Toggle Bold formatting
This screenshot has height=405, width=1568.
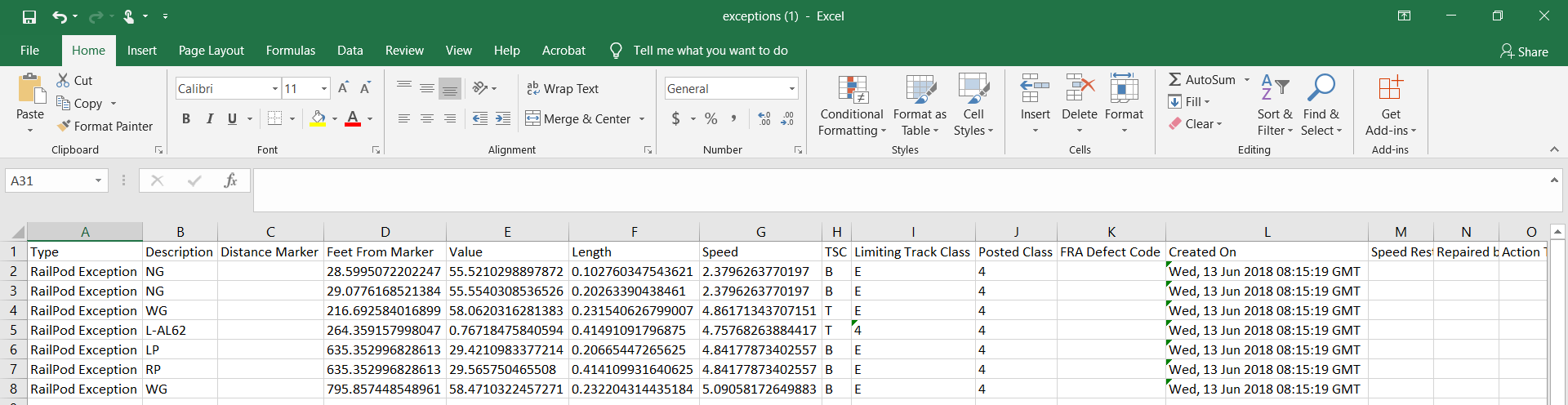186,119
